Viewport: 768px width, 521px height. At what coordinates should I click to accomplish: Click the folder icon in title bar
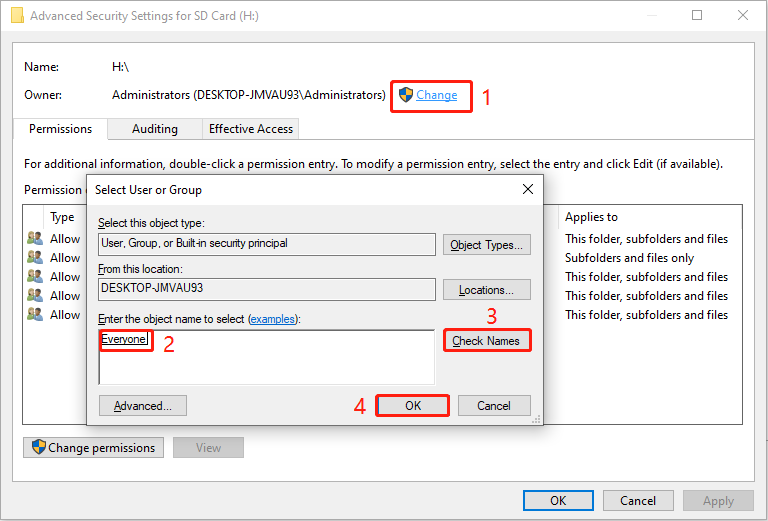click(x=17, y=15)
